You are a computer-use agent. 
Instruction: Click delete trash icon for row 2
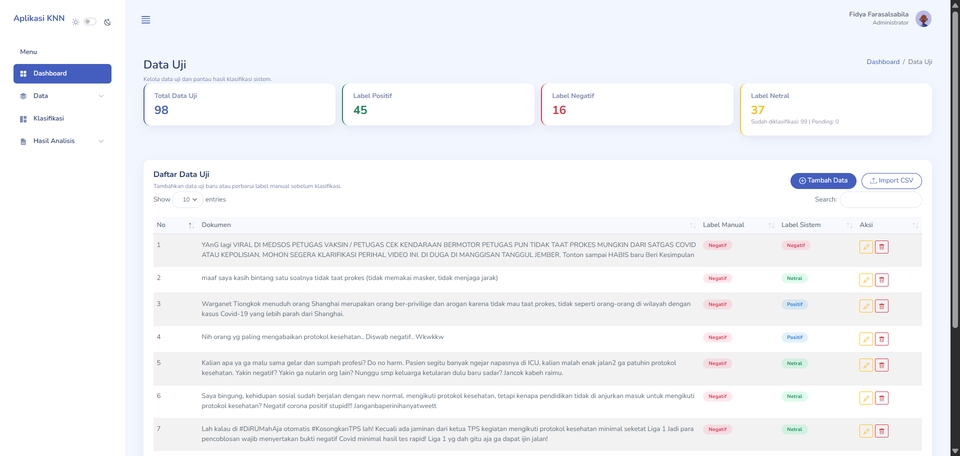click(881, 280)
